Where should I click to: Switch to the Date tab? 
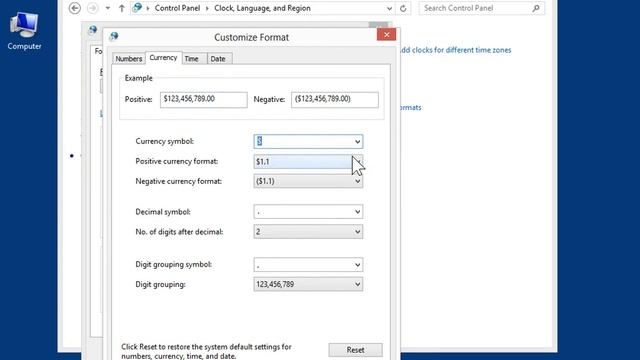(x=218, y=59)
